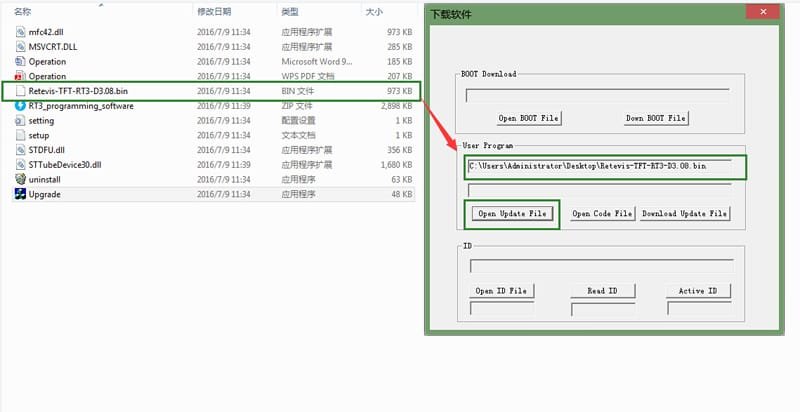Click the 1,680 KB size value
The image size is (800, 412).
coord(396,165)
